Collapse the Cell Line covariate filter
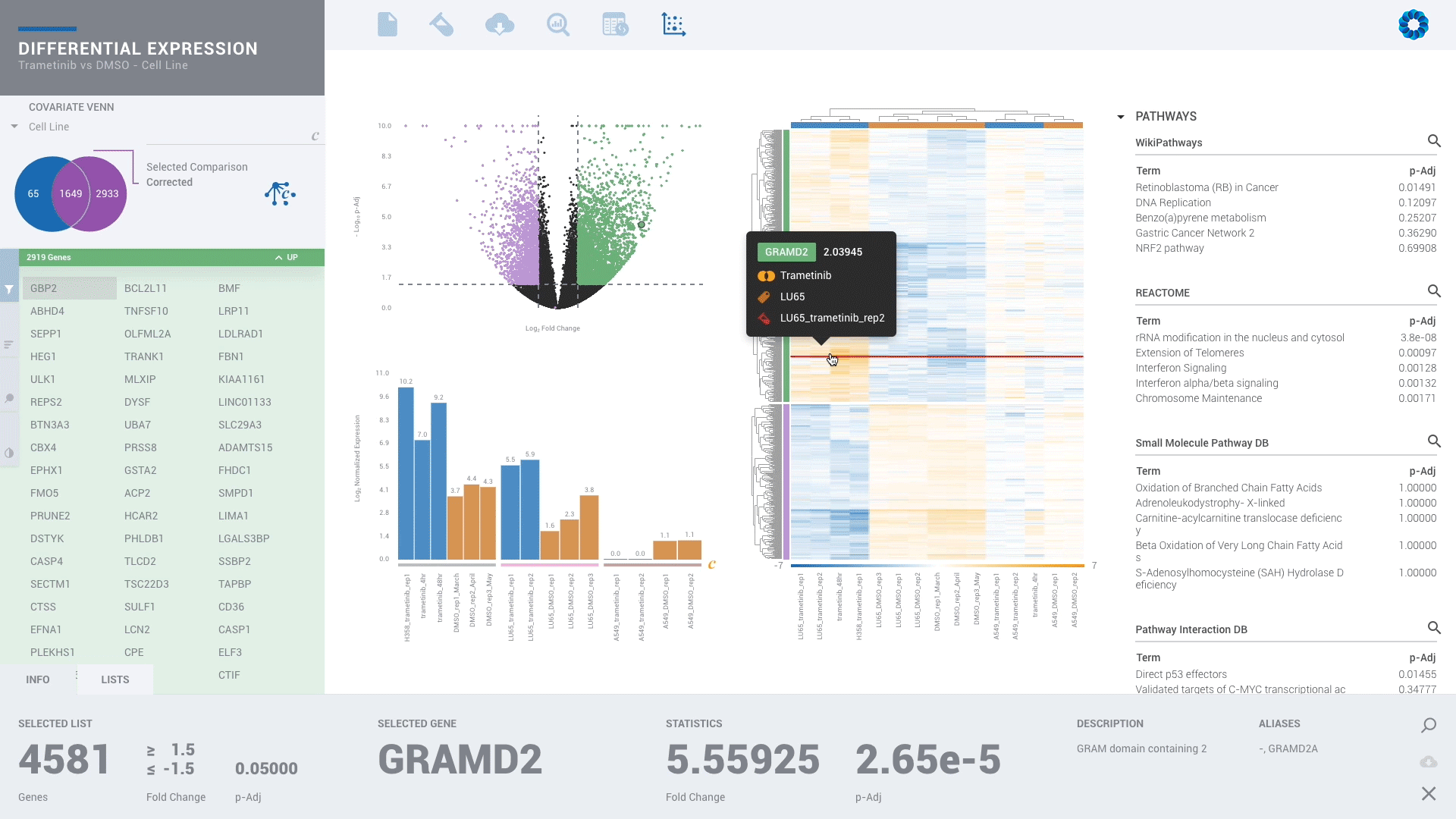Image resolution: width=1456 pixels, height=819 pixels. point(14,126)
